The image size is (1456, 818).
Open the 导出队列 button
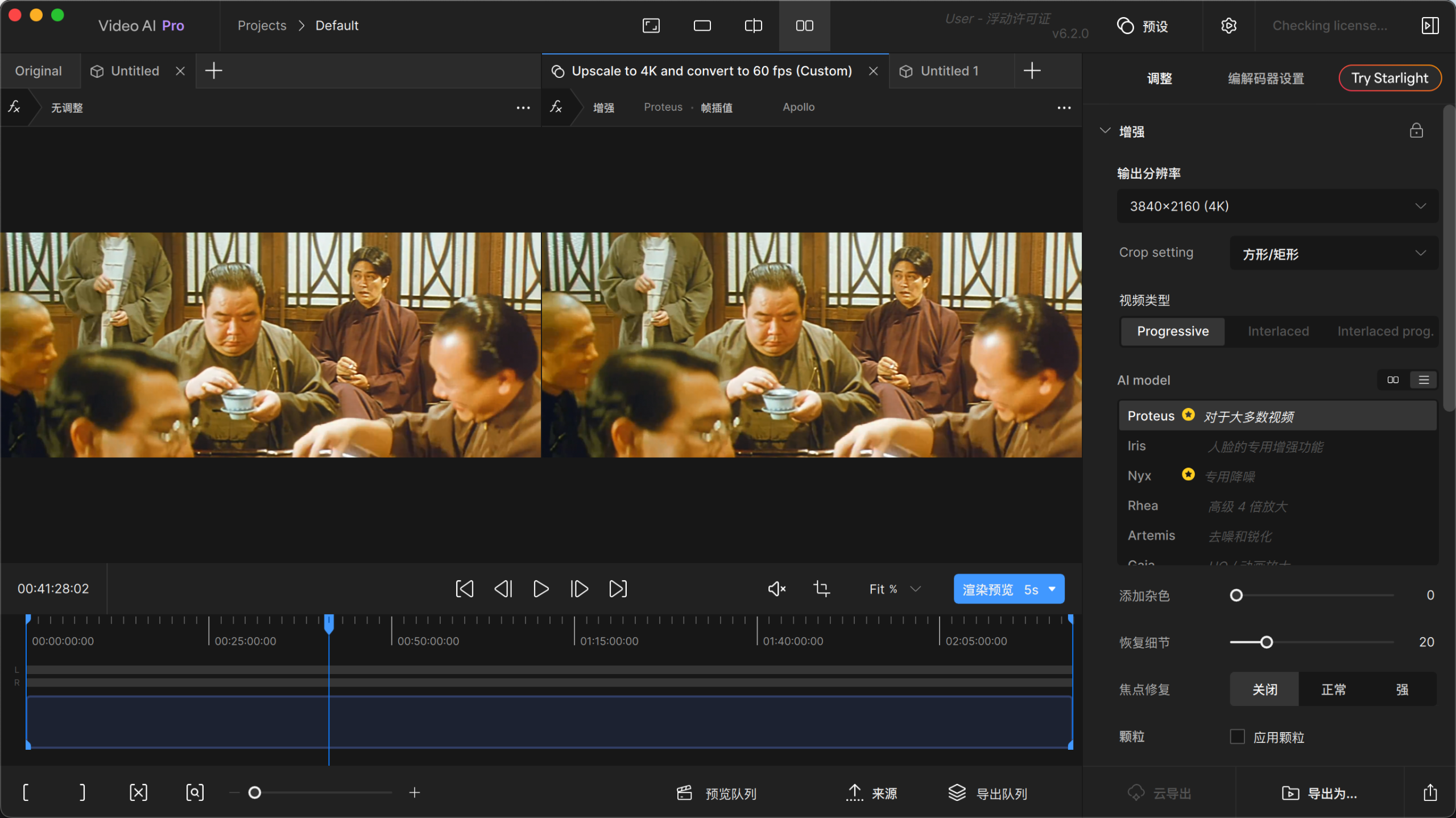[x=987, y=793]
